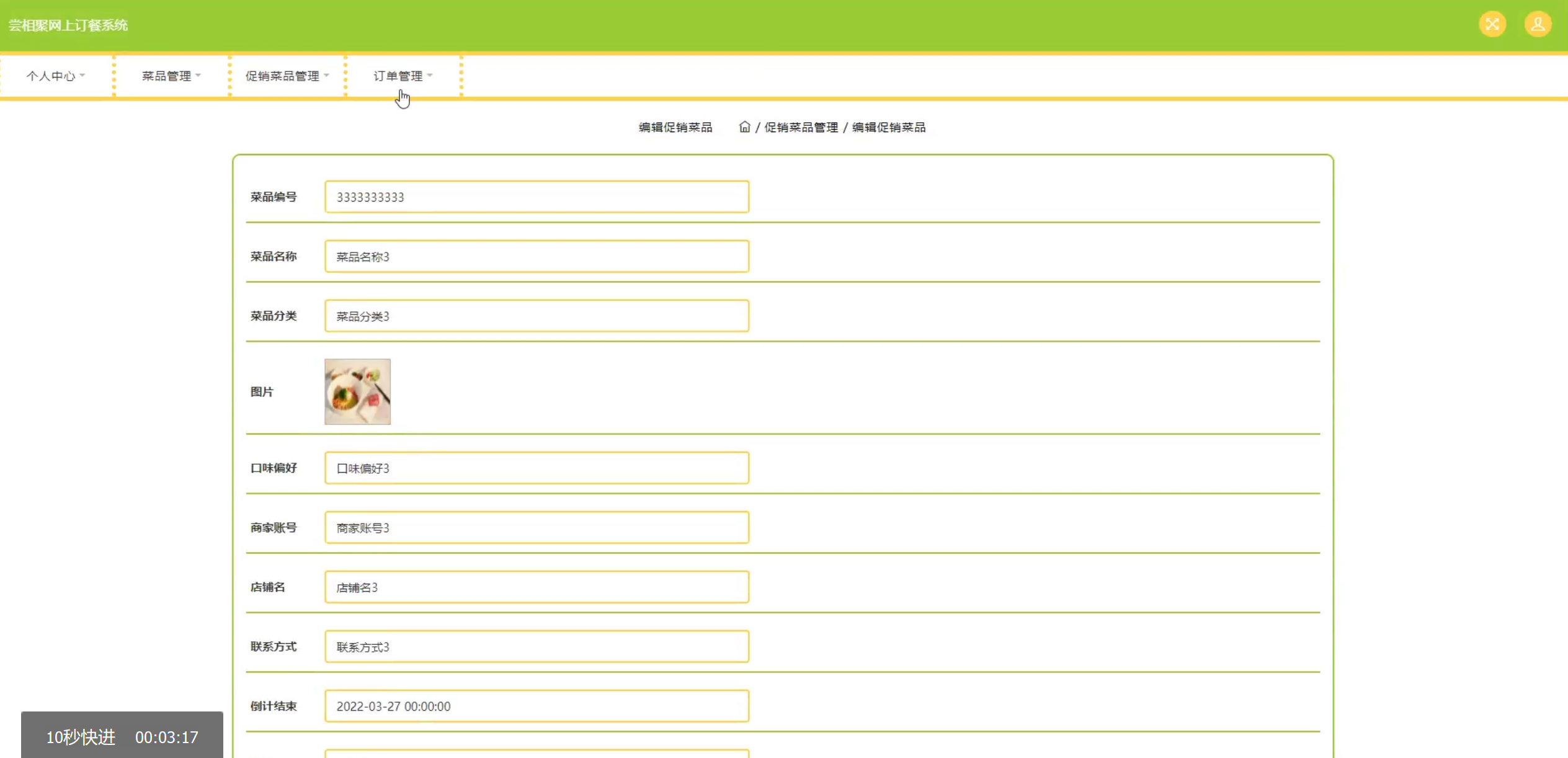Screen dimensions: 1568x758
Task: Open the 倒计结束 datetime field
Action: coord(537,706)
